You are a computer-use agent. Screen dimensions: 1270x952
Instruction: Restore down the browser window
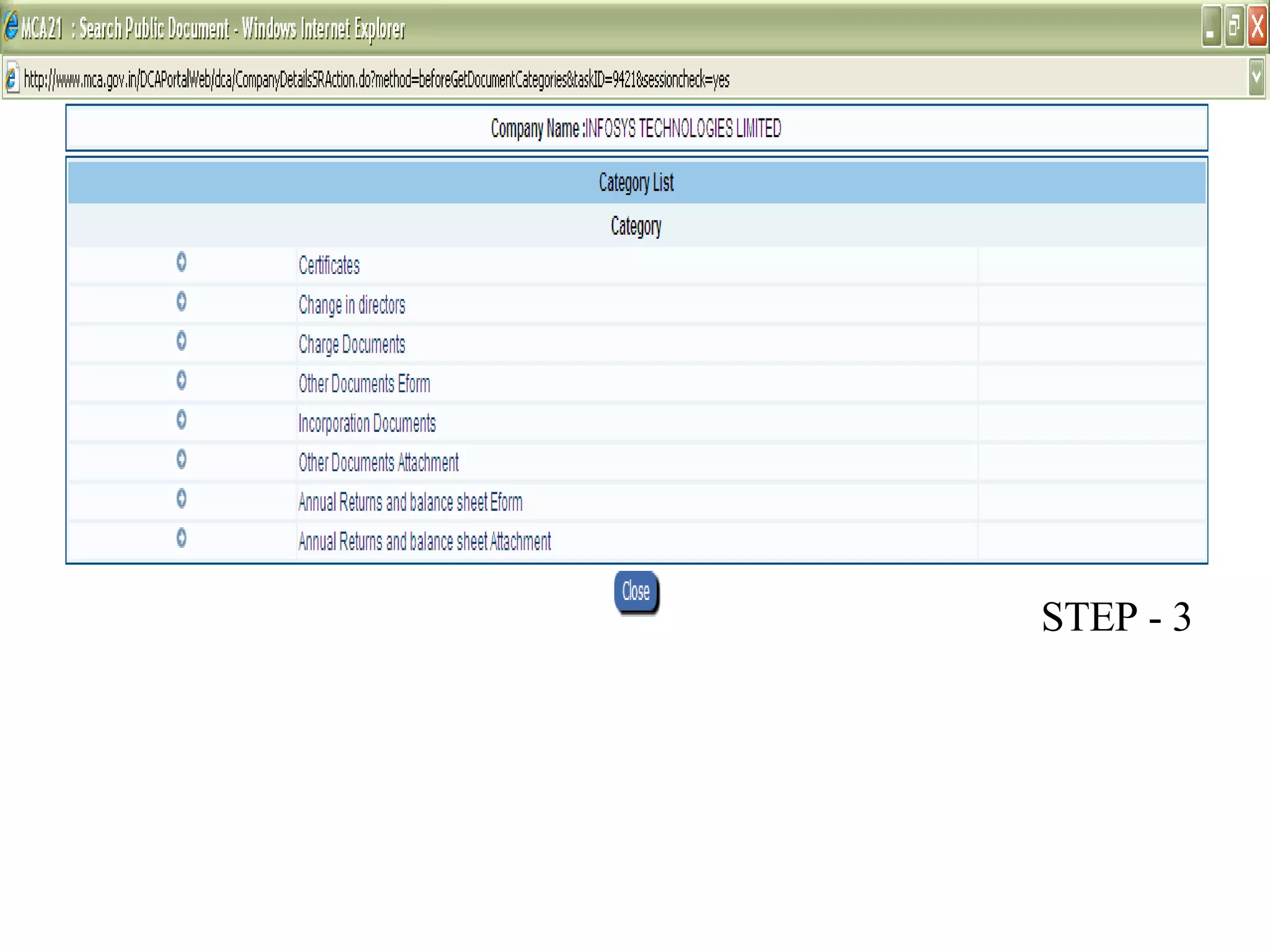[1234, 27]
